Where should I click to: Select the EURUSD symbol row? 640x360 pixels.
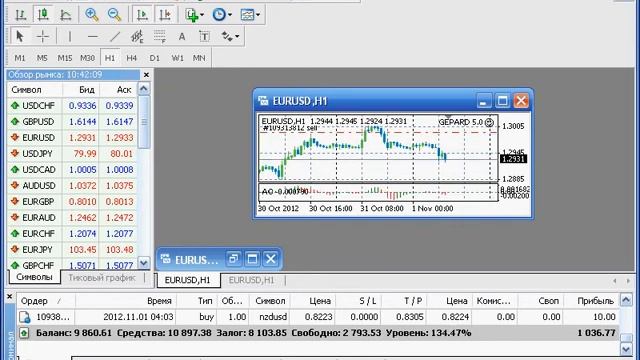73,138
